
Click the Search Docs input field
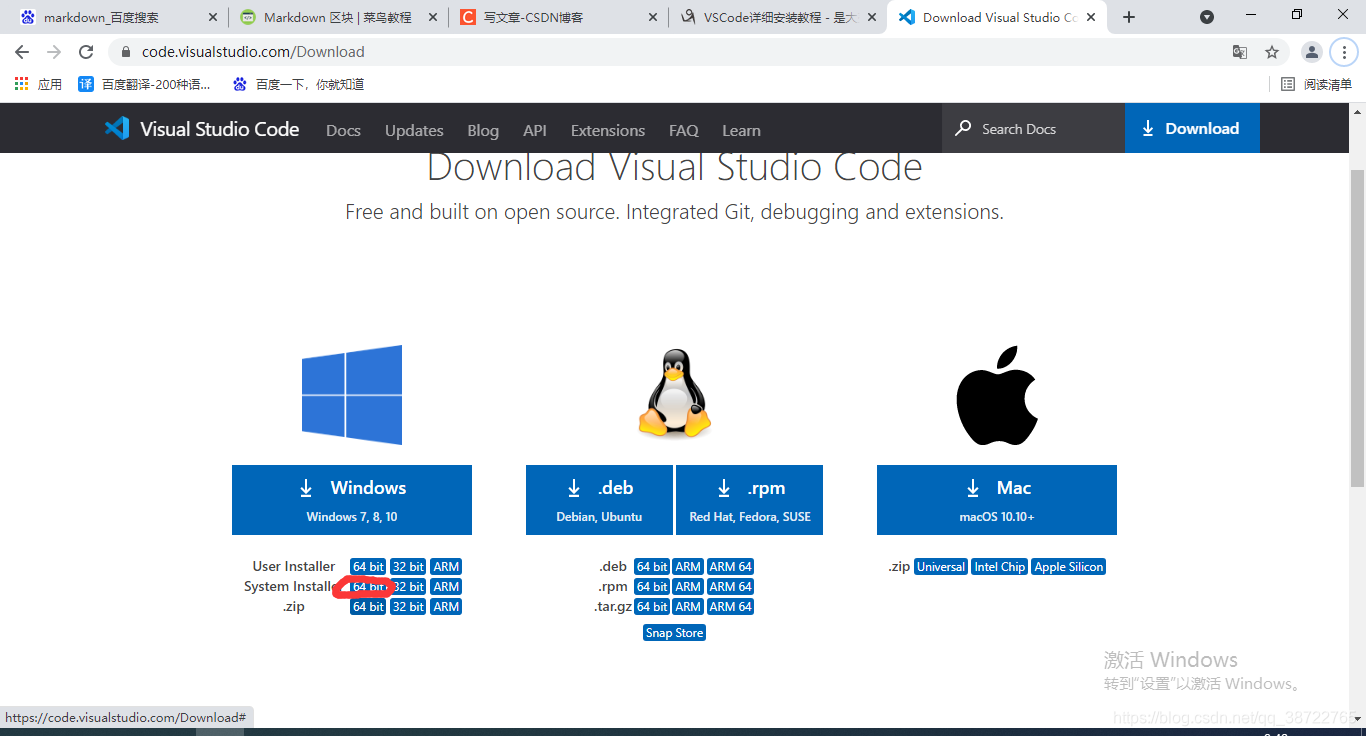[1034, 128]
